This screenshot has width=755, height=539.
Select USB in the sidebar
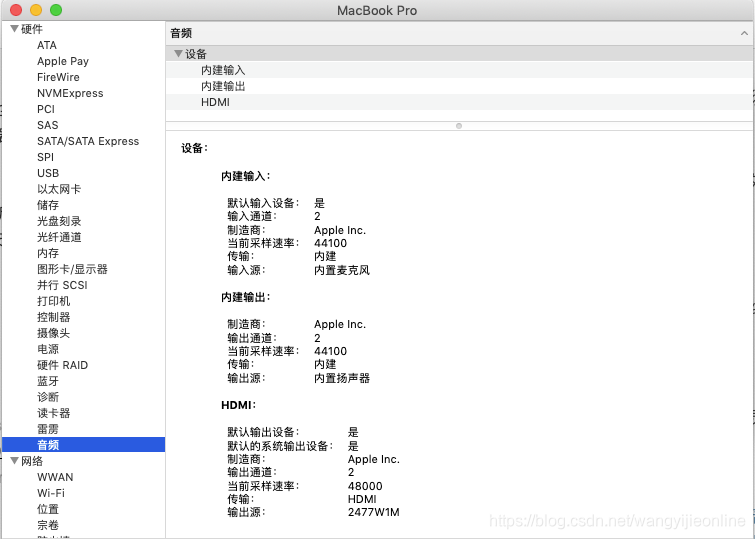(48, 173)
